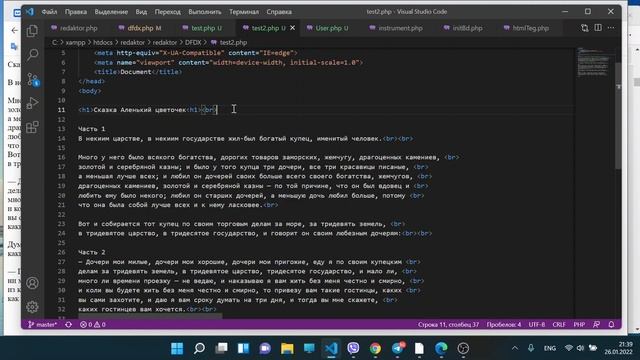
Task: Open Google Chrome from taskbar
Action: click(x=376, y=348)
